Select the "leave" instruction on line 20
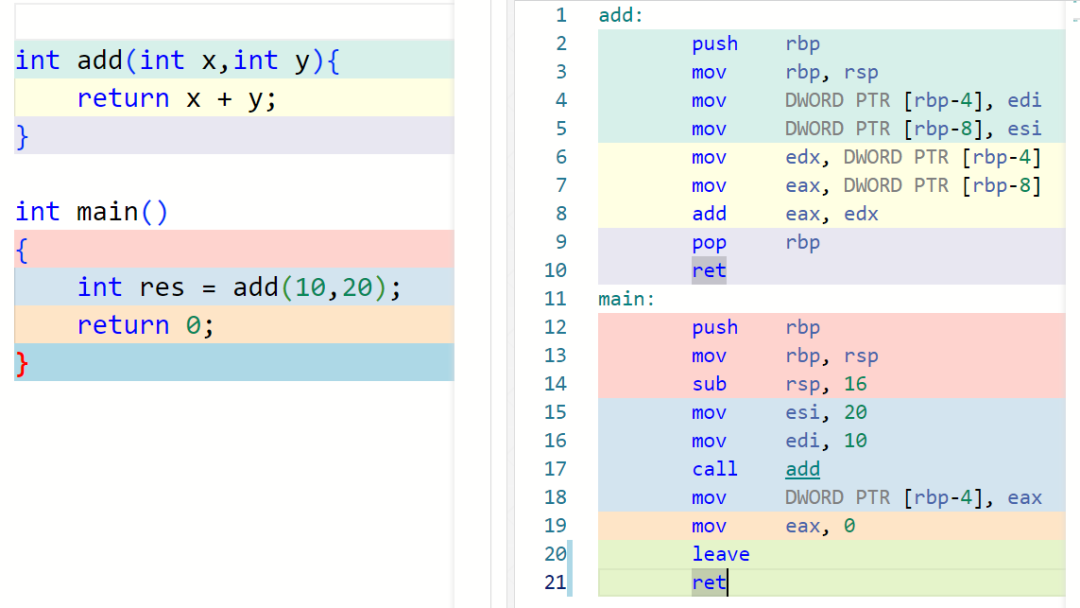 pos(720,554)
